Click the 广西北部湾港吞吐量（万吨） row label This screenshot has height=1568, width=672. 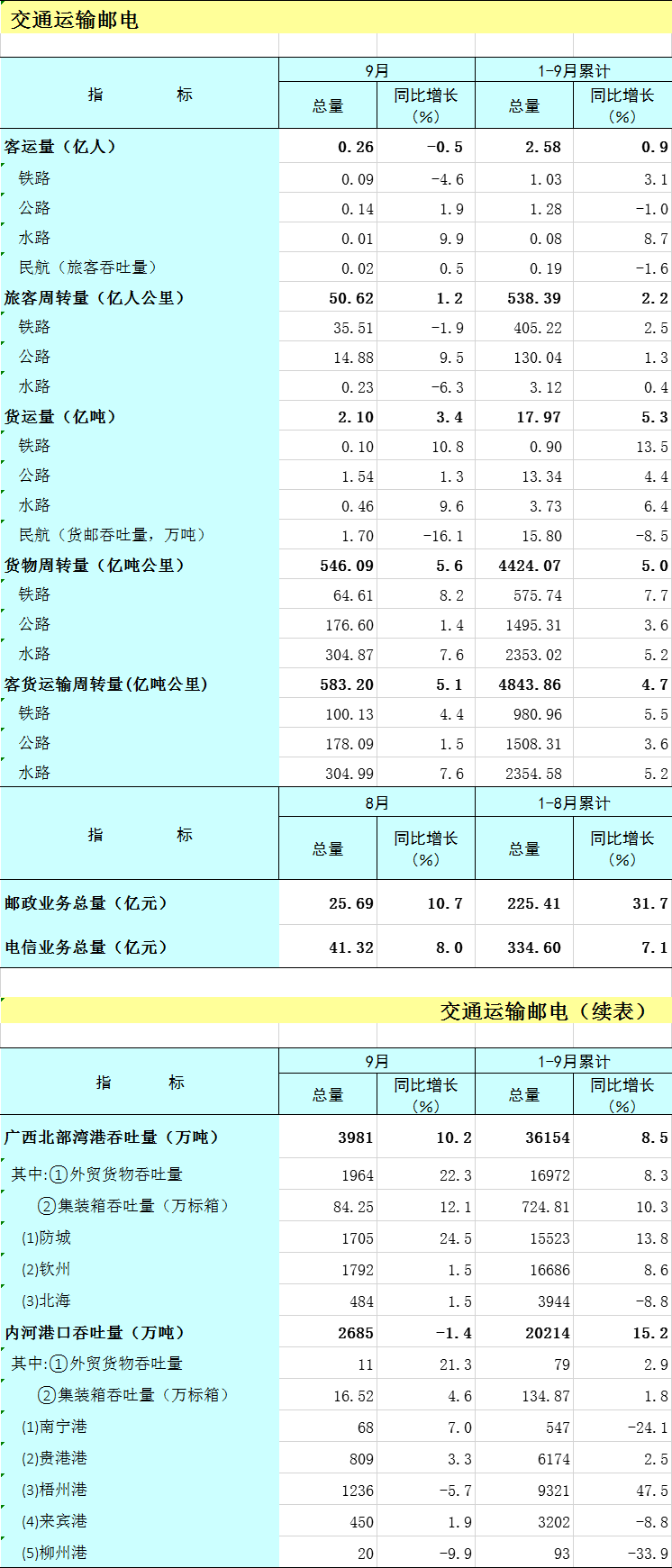(112, 1137)
